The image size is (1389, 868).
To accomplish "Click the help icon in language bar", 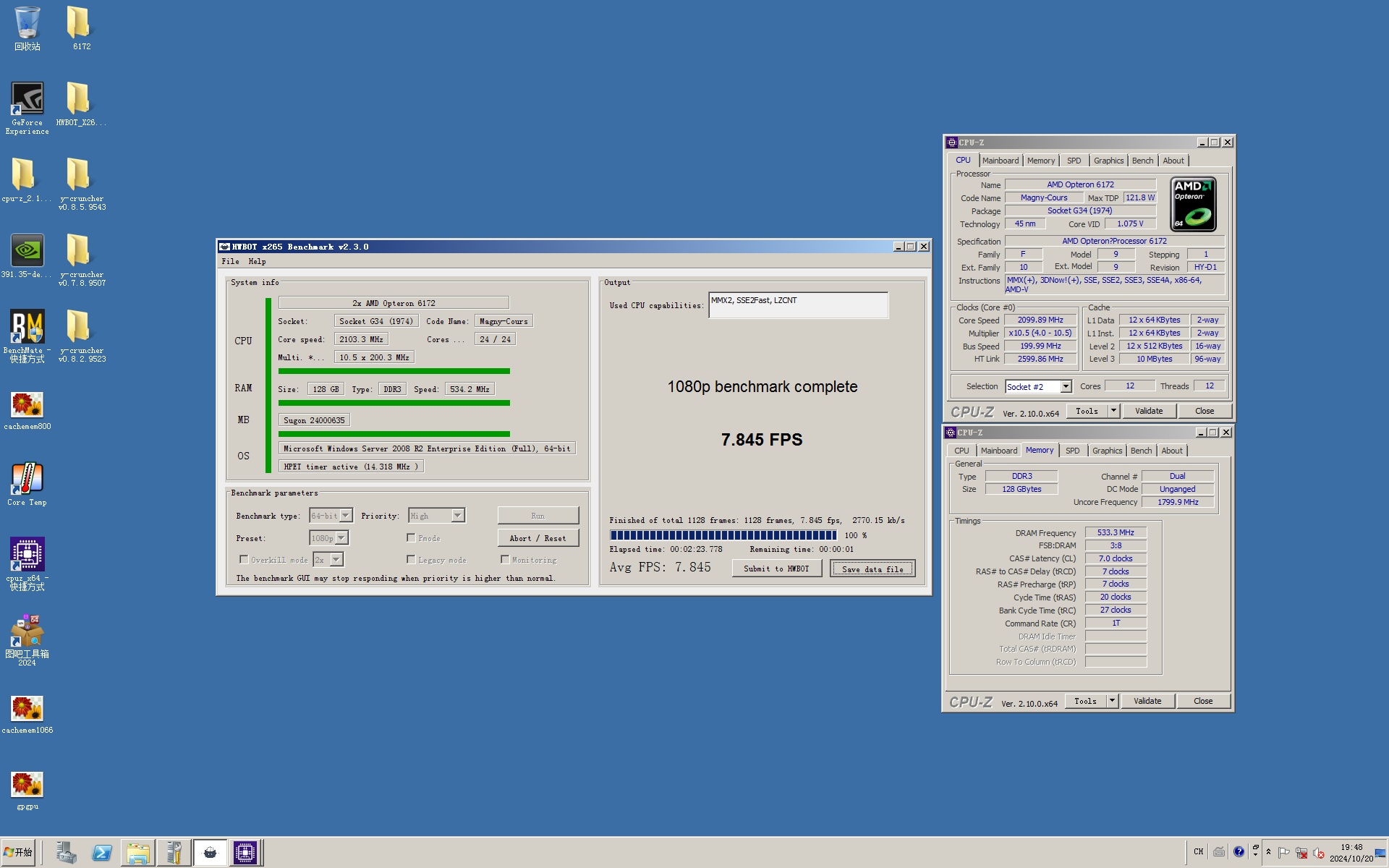I will 1239,851.
